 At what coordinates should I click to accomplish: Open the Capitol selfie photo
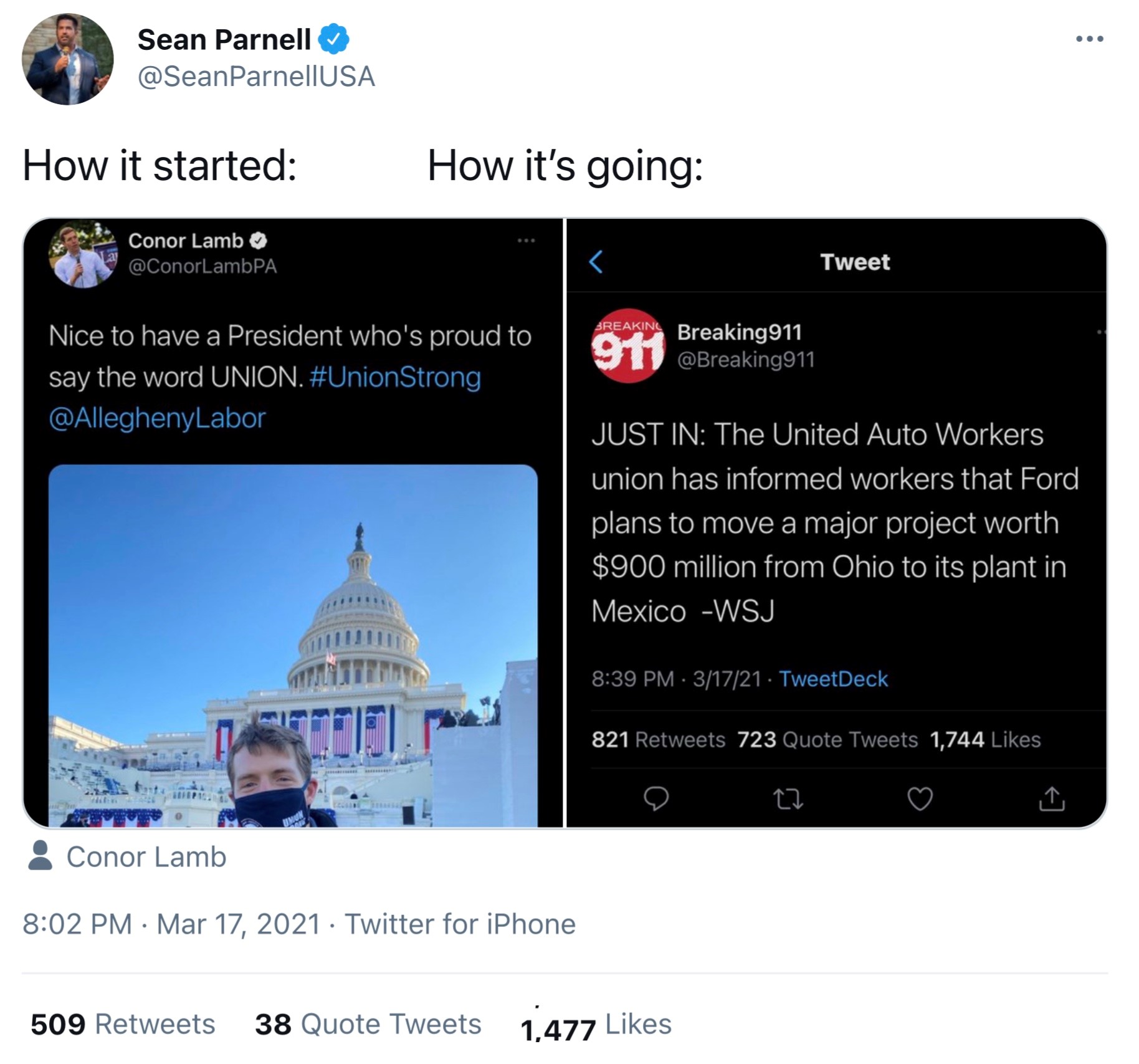click(x=293, y=645)
